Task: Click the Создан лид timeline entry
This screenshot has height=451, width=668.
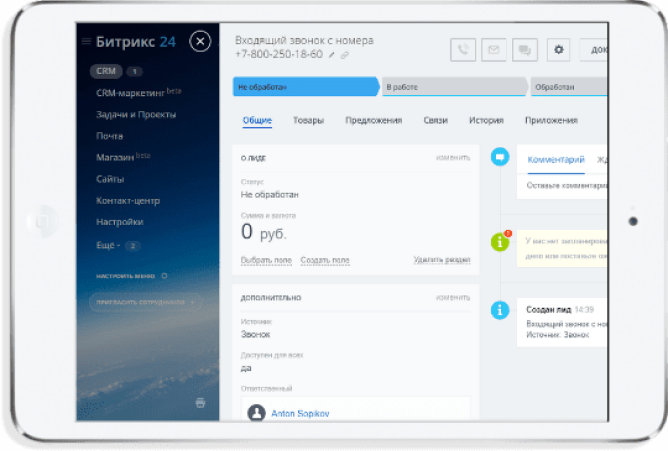Action: (x=562, y=322)
